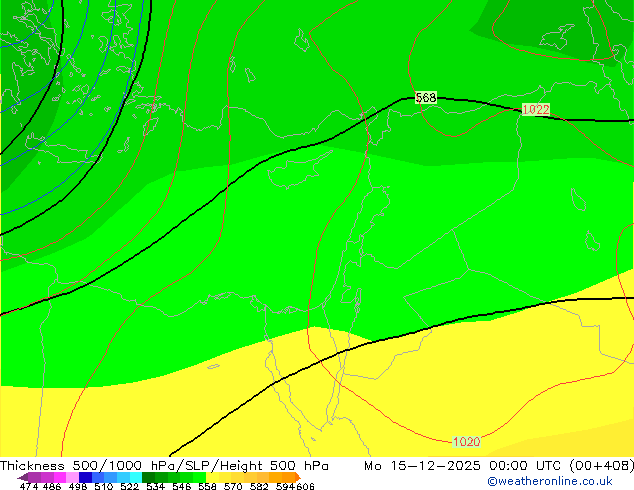The height and width of the screenshot is (490, 634).
Task: Click the 534 legend value
Action: pos(155,486)
